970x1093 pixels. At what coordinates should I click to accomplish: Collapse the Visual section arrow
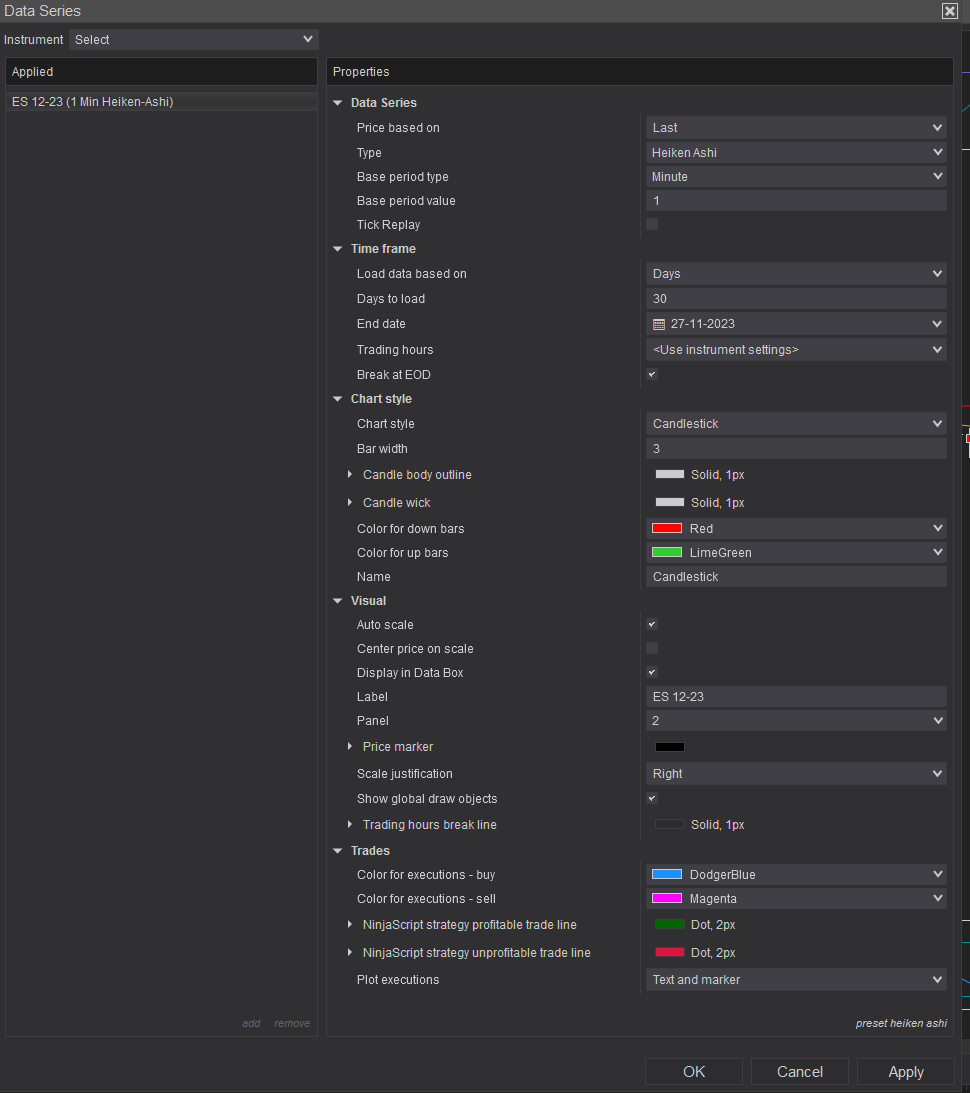338,601
